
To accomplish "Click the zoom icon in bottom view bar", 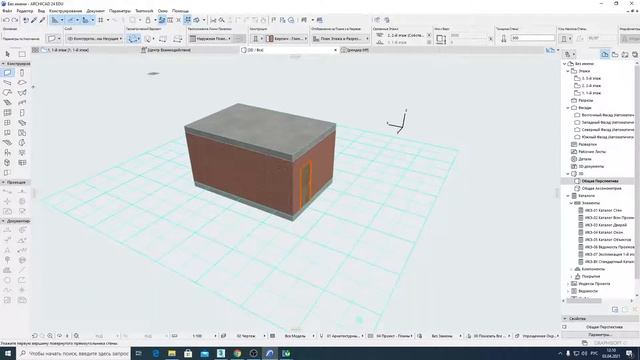I will 50,336.
